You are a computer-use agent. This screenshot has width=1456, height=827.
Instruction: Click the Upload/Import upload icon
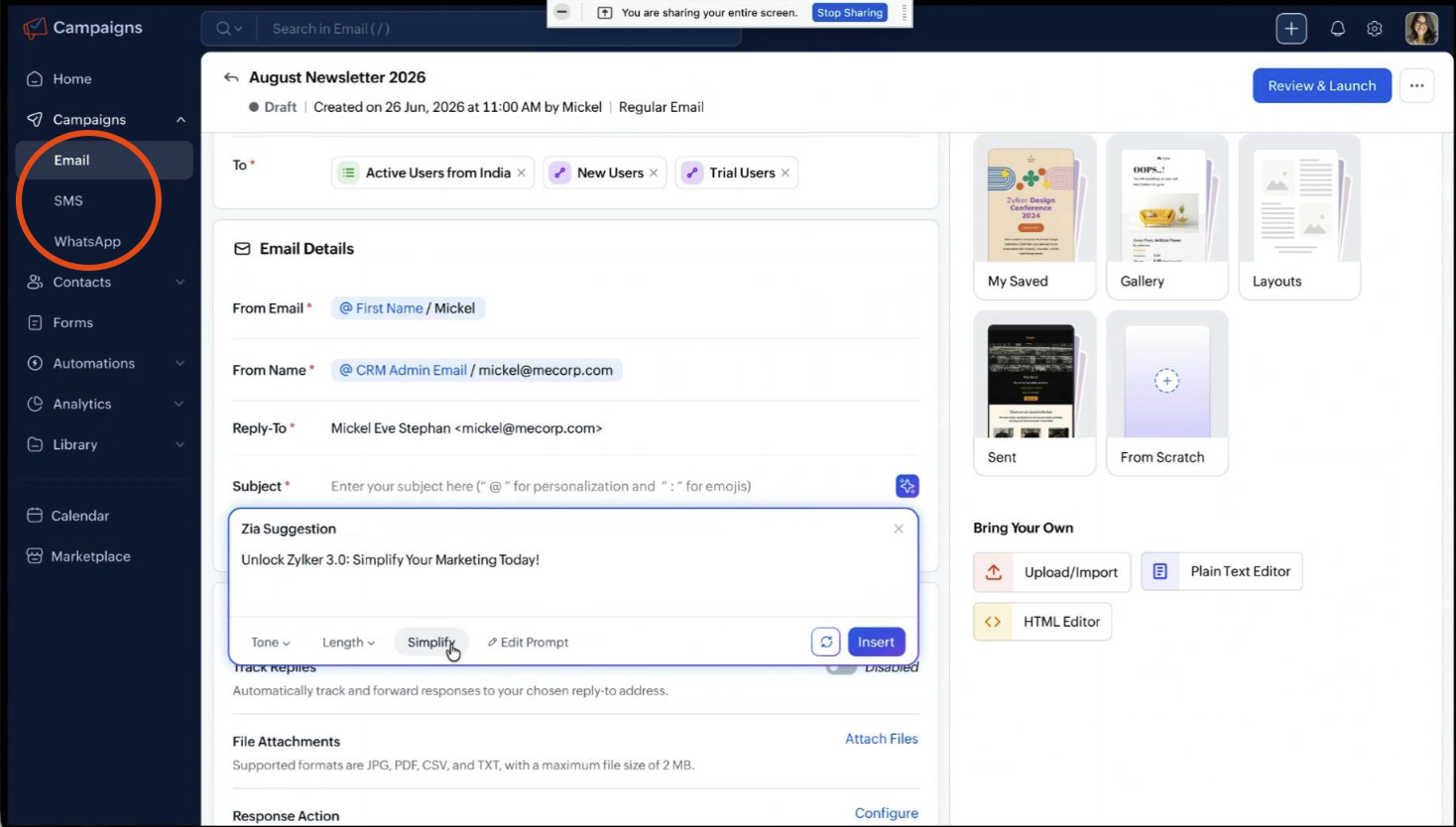tap(994, 572)
